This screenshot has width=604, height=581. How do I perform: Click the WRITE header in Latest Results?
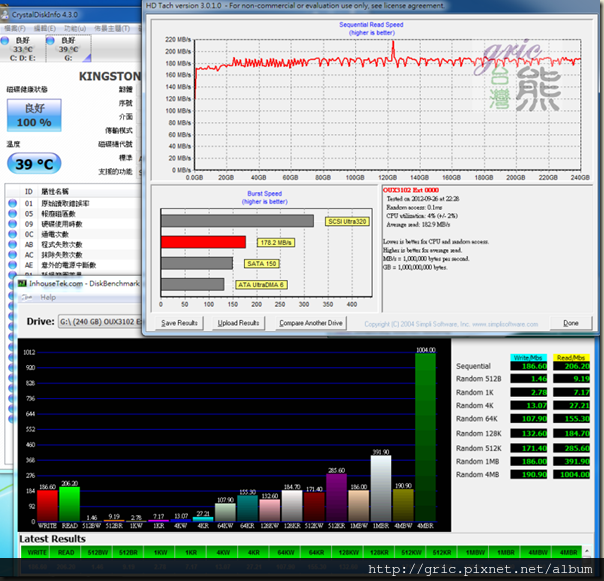[37, 552]
